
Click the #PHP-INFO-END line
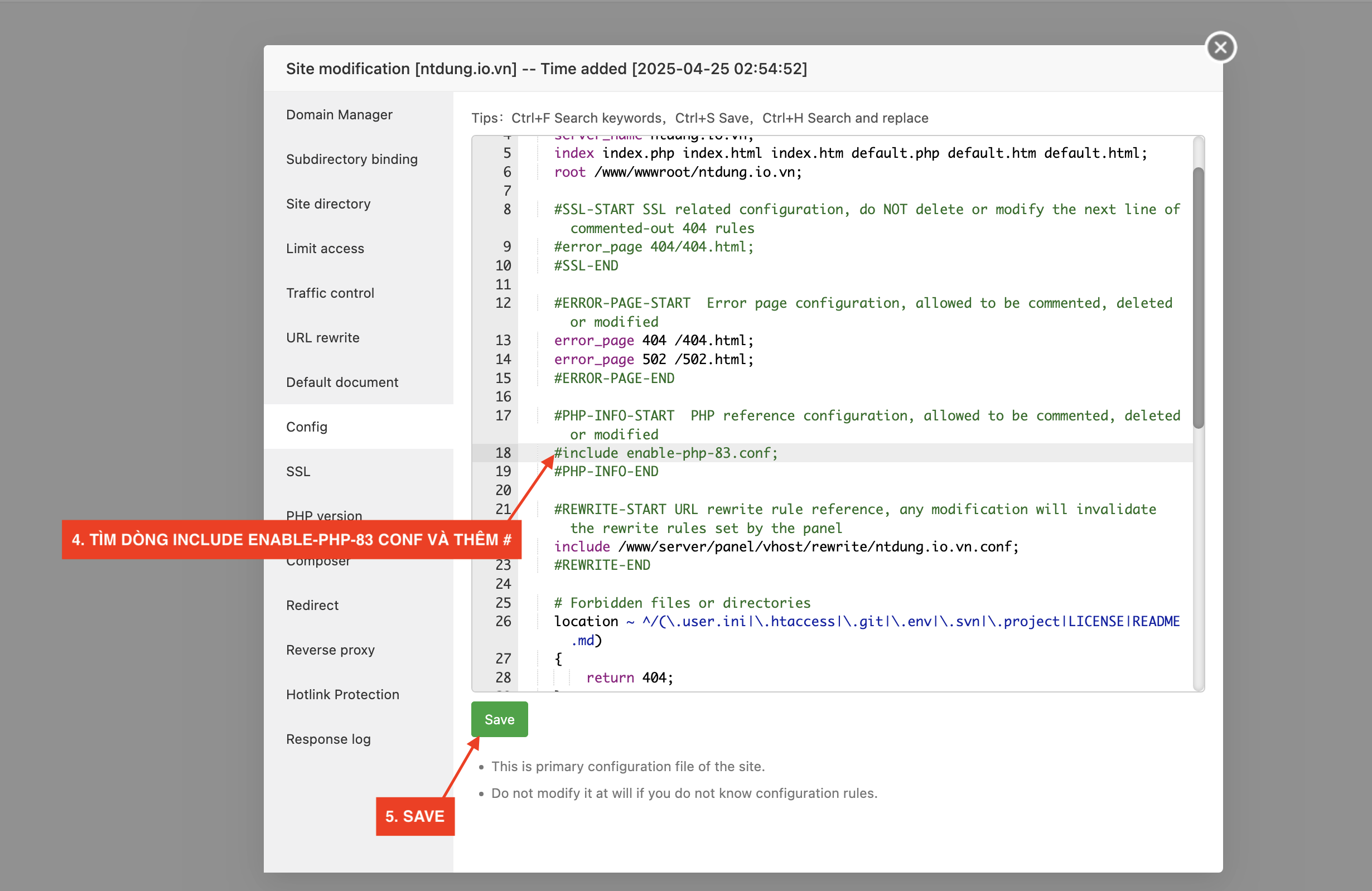(x=606, y=472)
